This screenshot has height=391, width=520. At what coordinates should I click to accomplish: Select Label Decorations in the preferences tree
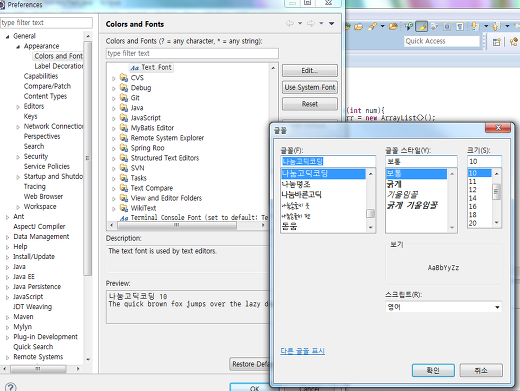59,66
